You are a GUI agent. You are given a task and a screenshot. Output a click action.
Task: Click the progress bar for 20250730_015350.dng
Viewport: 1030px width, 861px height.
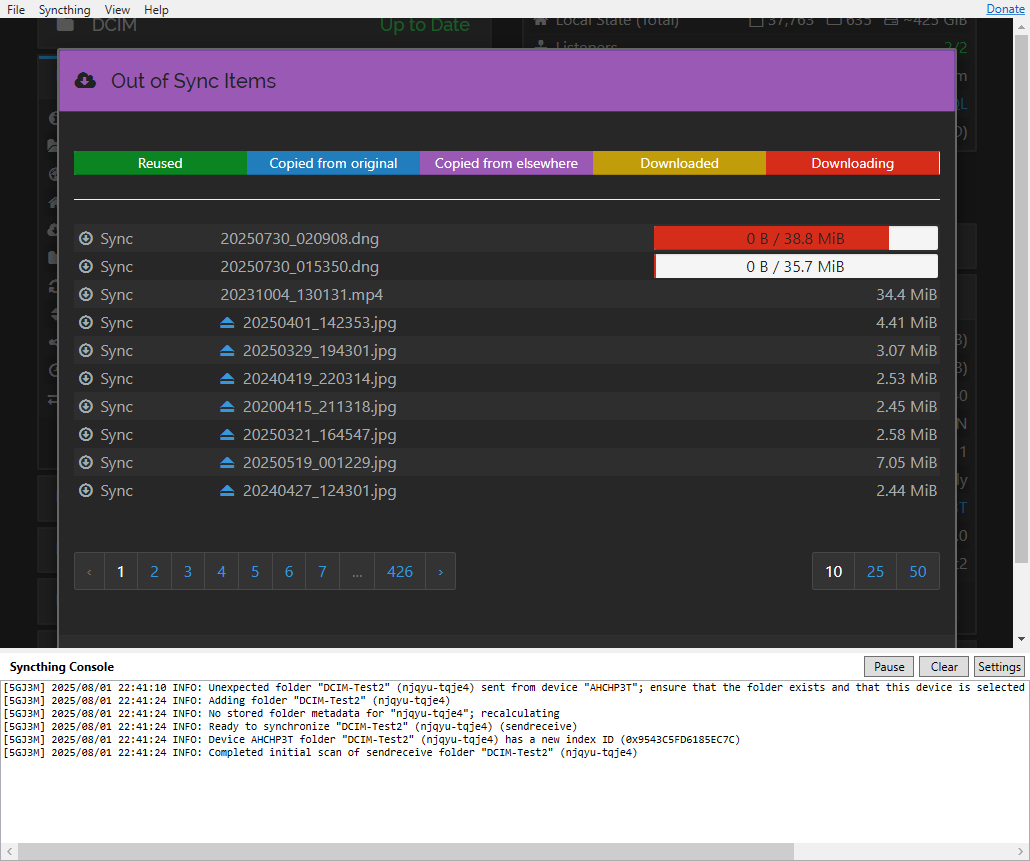point(795,267)
